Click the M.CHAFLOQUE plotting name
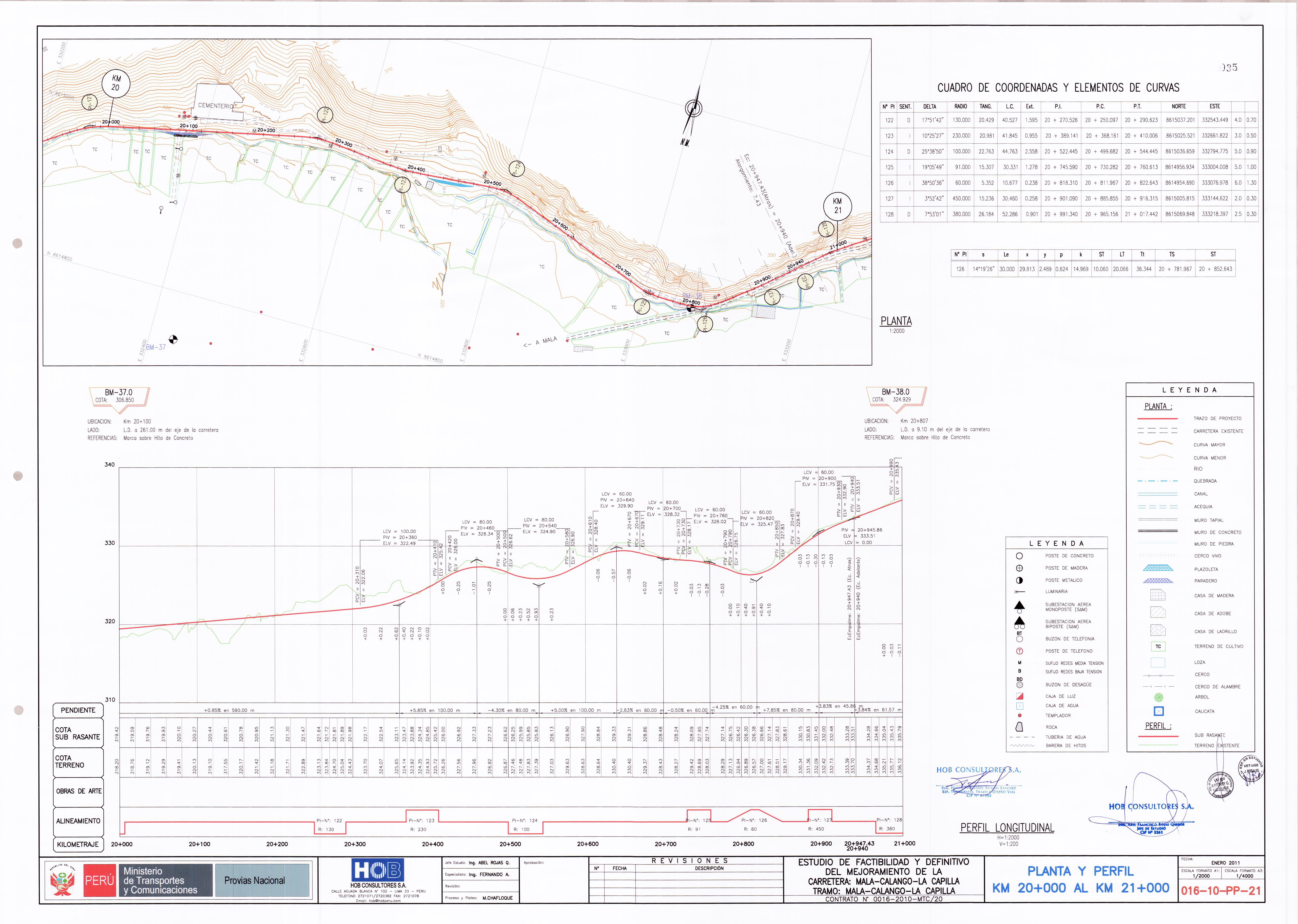1298x924 pixels. [497, 898]
